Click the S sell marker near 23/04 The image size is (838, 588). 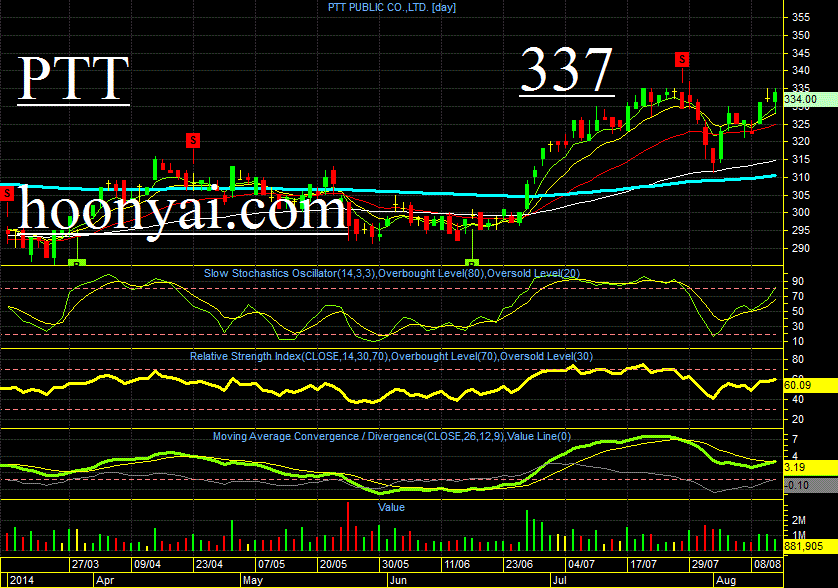pos(193,141)
